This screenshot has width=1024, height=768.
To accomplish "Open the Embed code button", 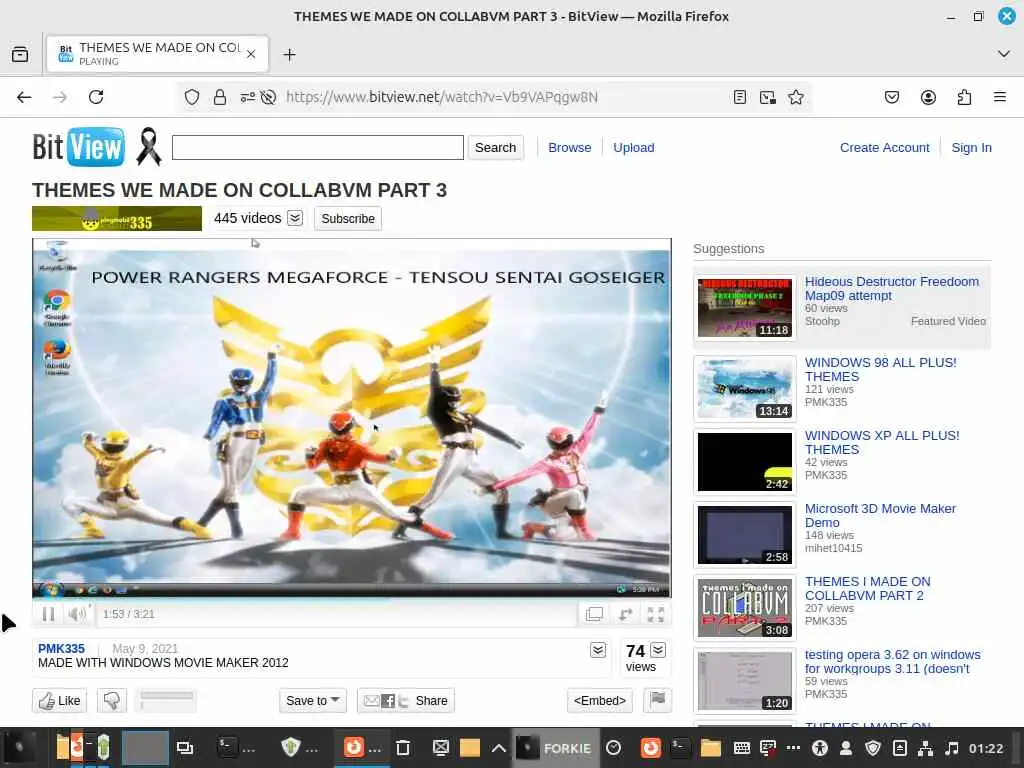I will point(600,701).
